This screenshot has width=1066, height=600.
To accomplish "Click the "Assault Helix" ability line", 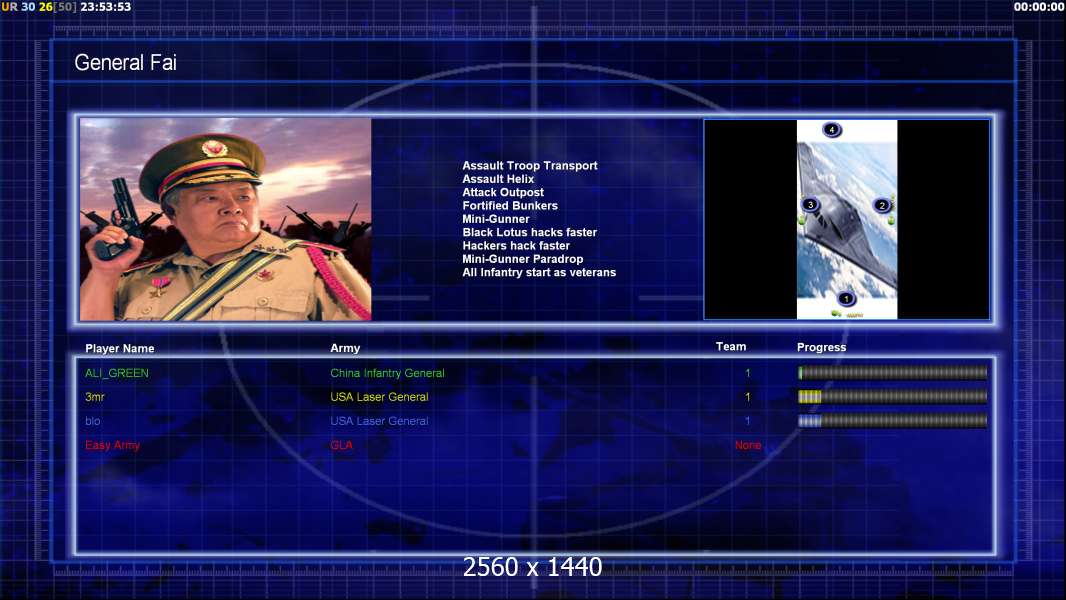I will pyautogui.click(x=498, y=179).
